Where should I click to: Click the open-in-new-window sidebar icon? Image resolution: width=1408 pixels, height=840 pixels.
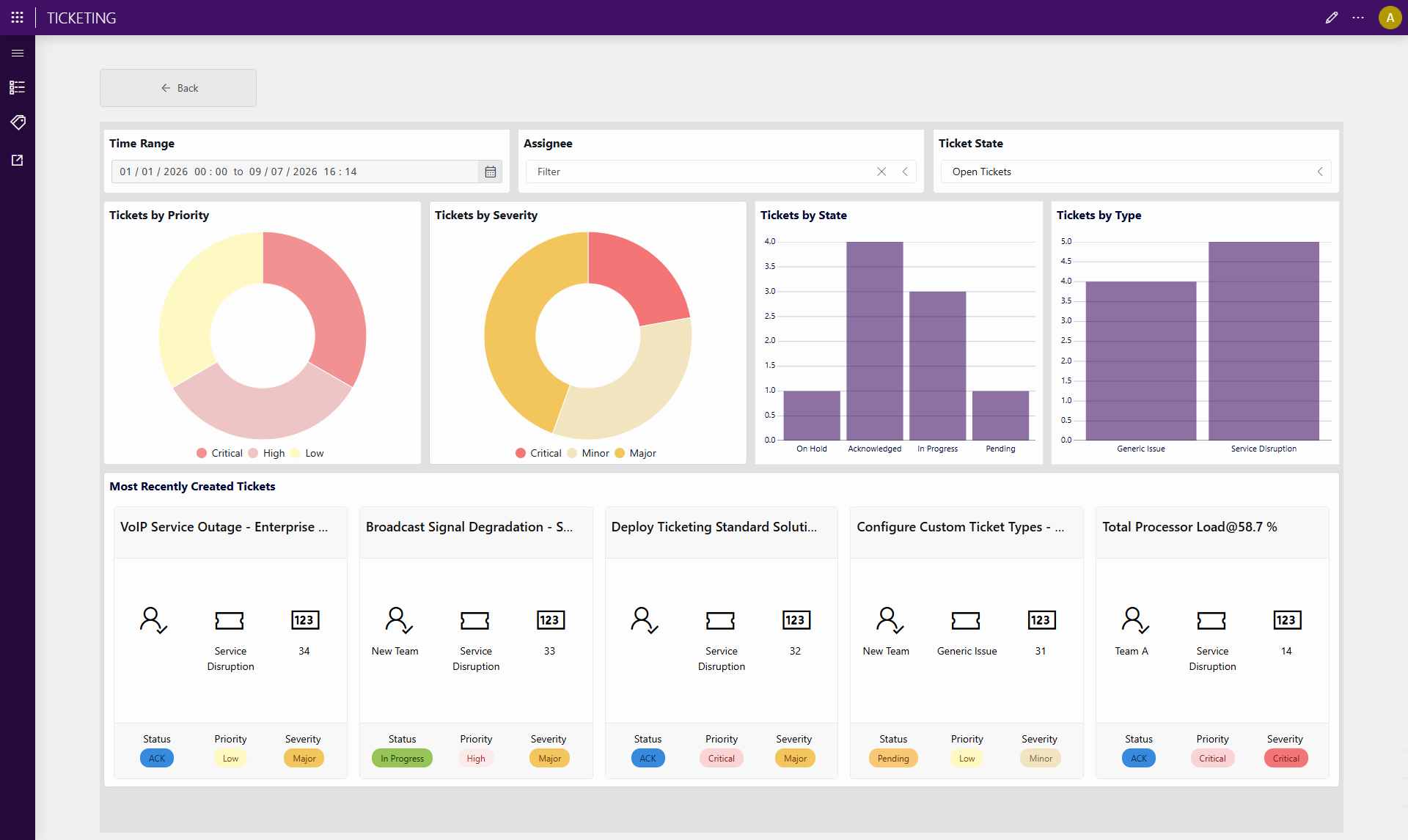(x=18, y=160)
